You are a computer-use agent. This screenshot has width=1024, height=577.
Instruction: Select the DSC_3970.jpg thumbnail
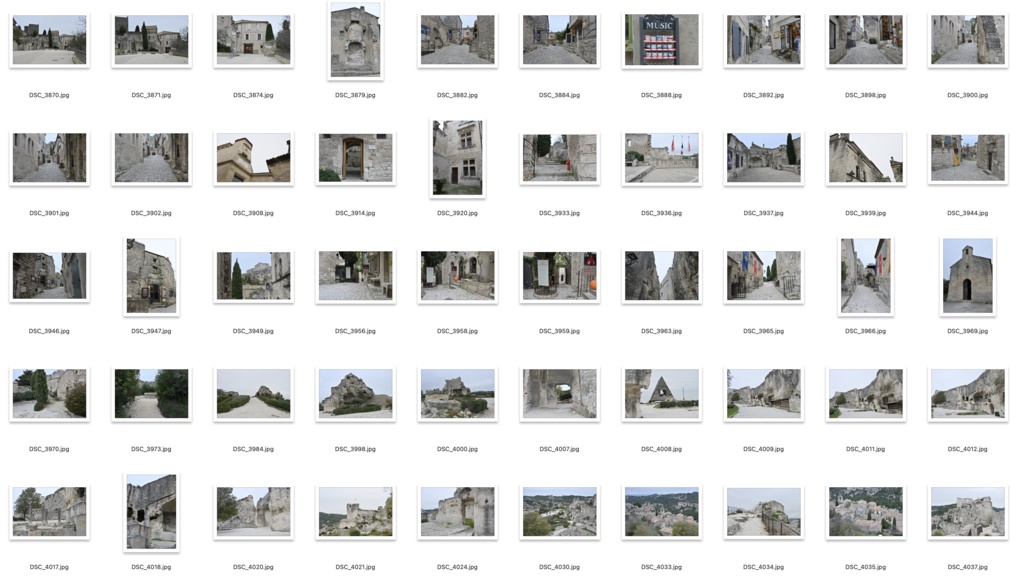50,394
